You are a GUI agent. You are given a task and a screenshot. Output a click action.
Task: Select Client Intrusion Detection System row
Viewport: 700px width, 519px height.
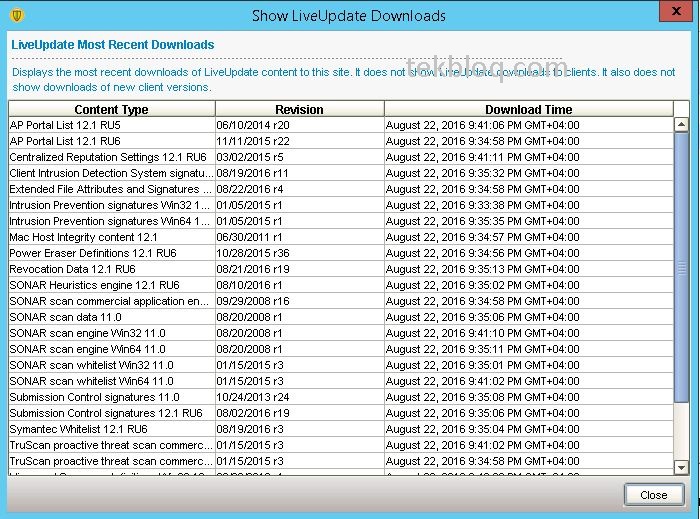(341, 173)
